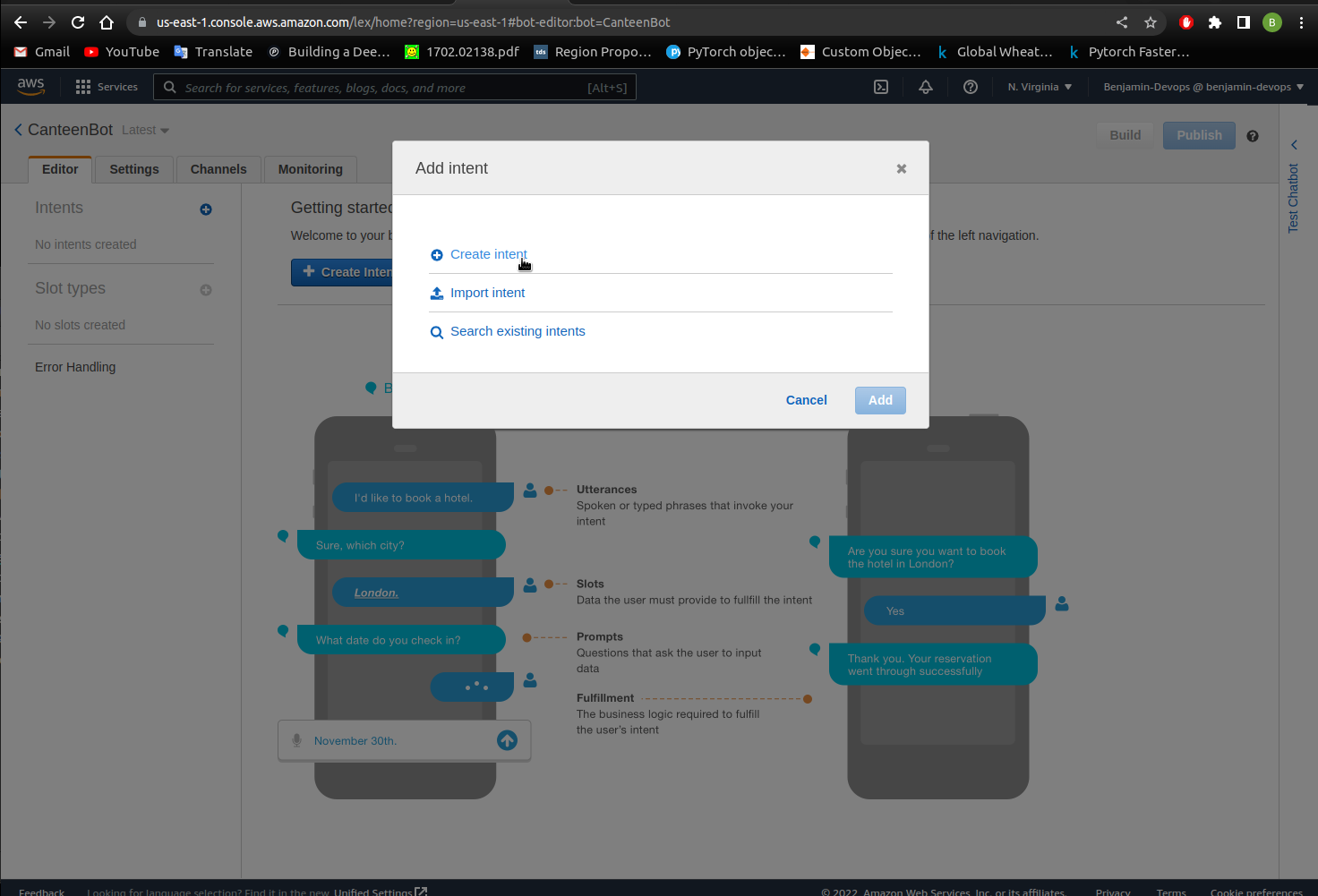Switch to the Settings tab
Image resolution: width=1318 pixels, height=896 pixels.
point(134,169)
